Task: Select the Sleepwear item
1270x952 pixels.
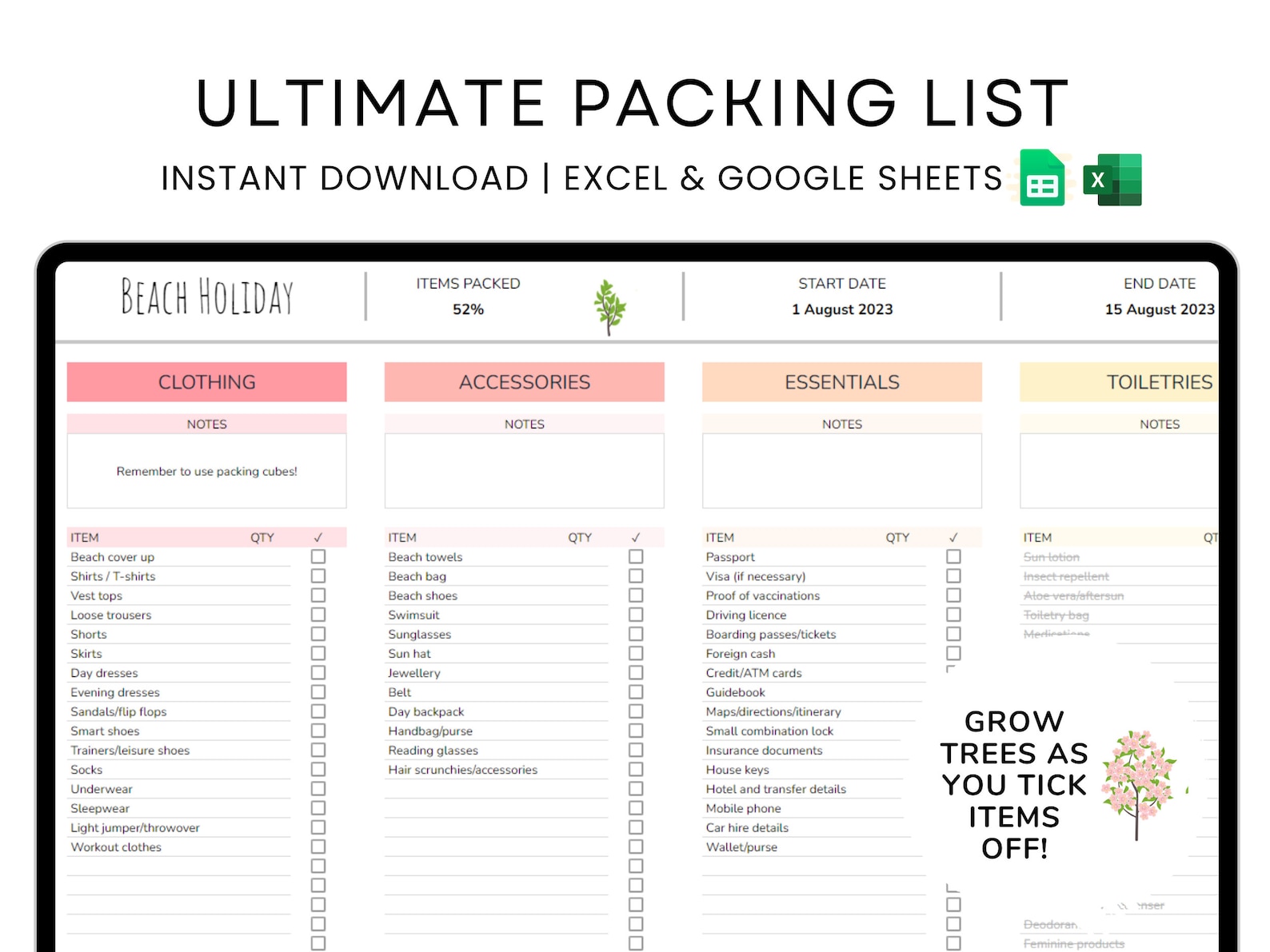Action: coord(99,808)
